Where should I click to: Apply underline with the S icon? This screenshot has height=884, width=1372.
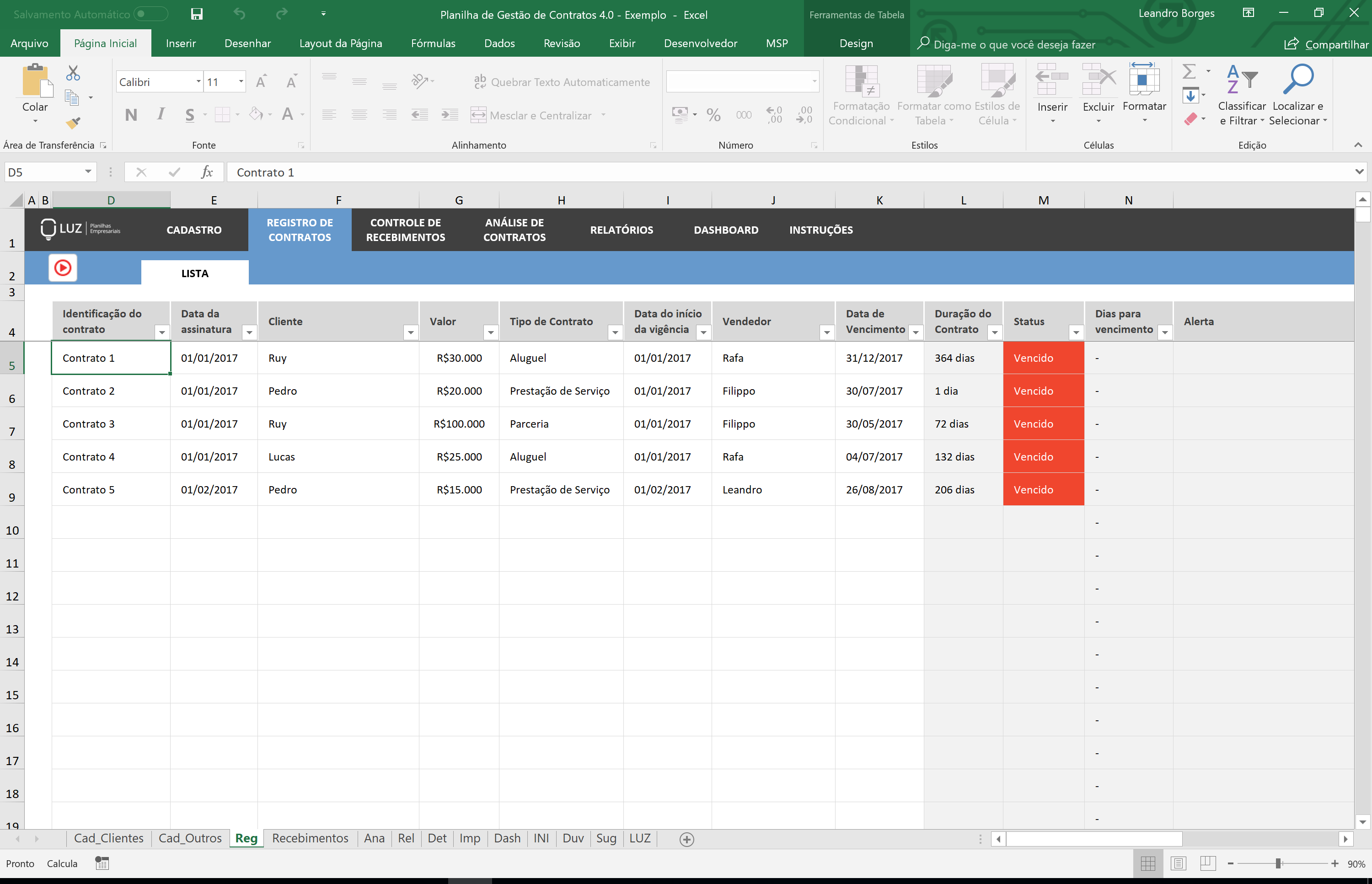189,115
